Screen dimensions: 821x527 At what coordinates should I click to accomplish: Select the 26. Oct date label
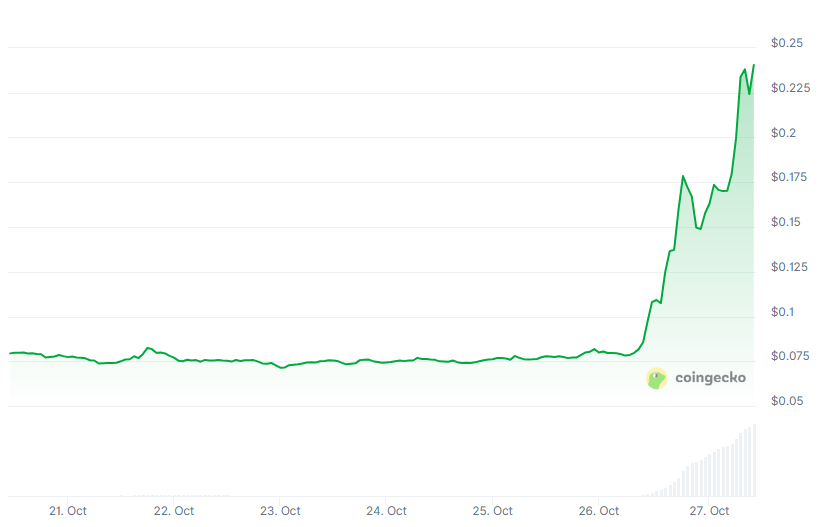(x=599, y=511)
